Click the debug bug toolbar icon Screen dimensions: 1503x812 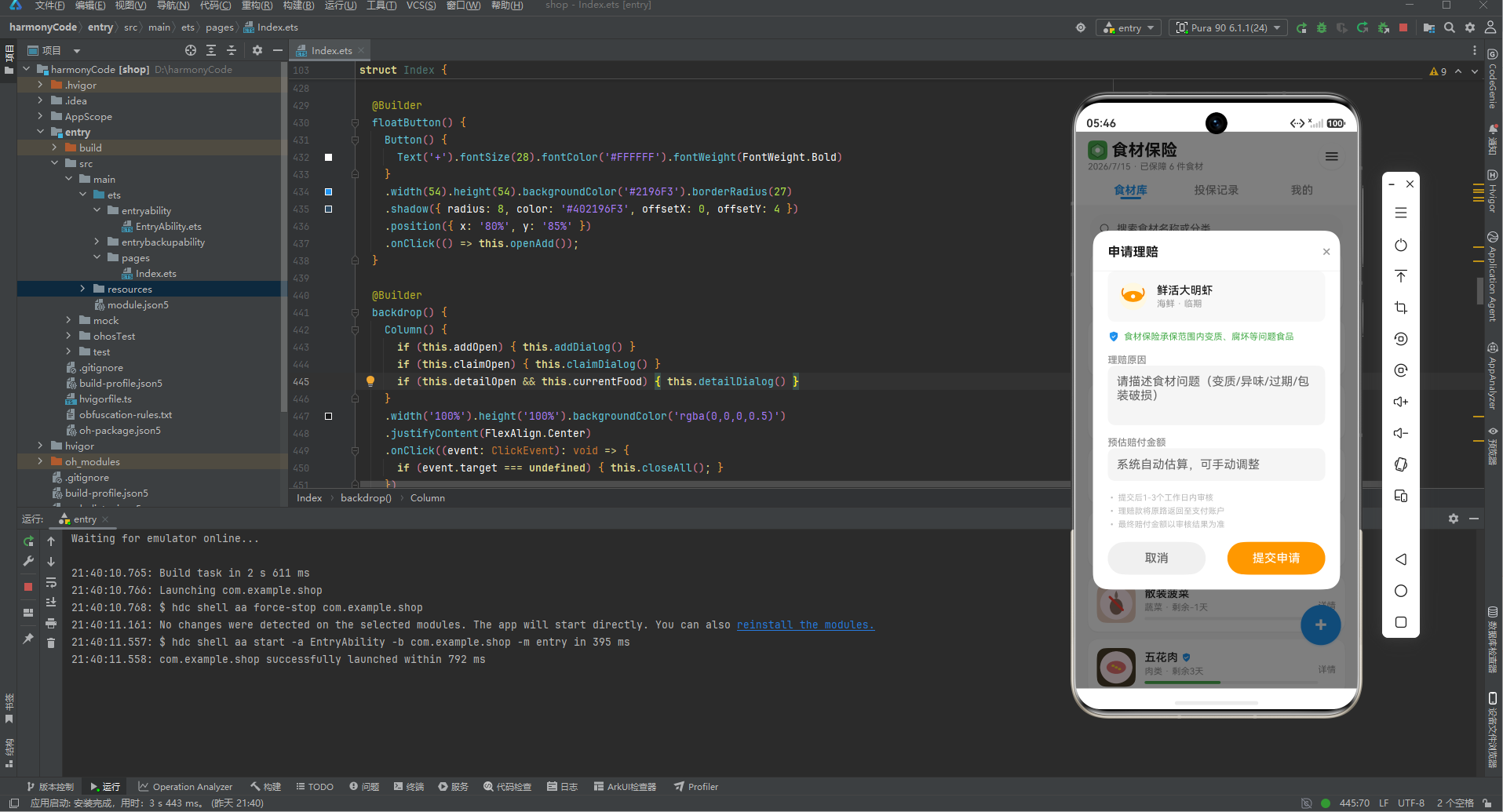pos(1322,27)
